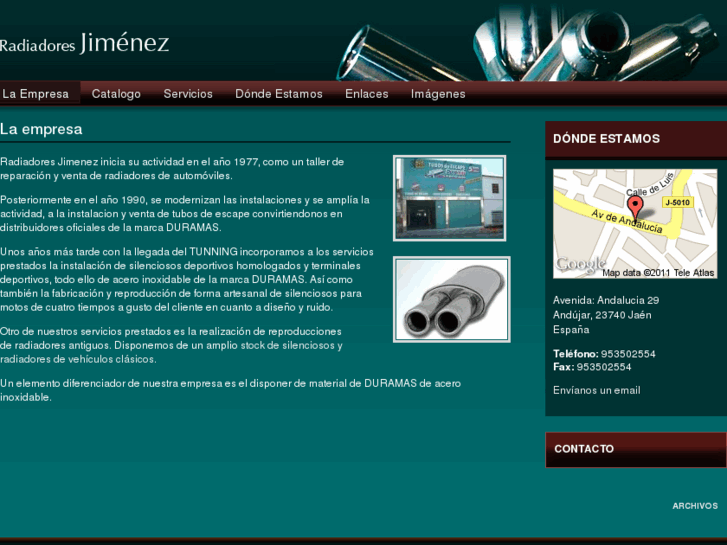Go to the Servicios page
The image size is (727, 545).
click(188, 94)
